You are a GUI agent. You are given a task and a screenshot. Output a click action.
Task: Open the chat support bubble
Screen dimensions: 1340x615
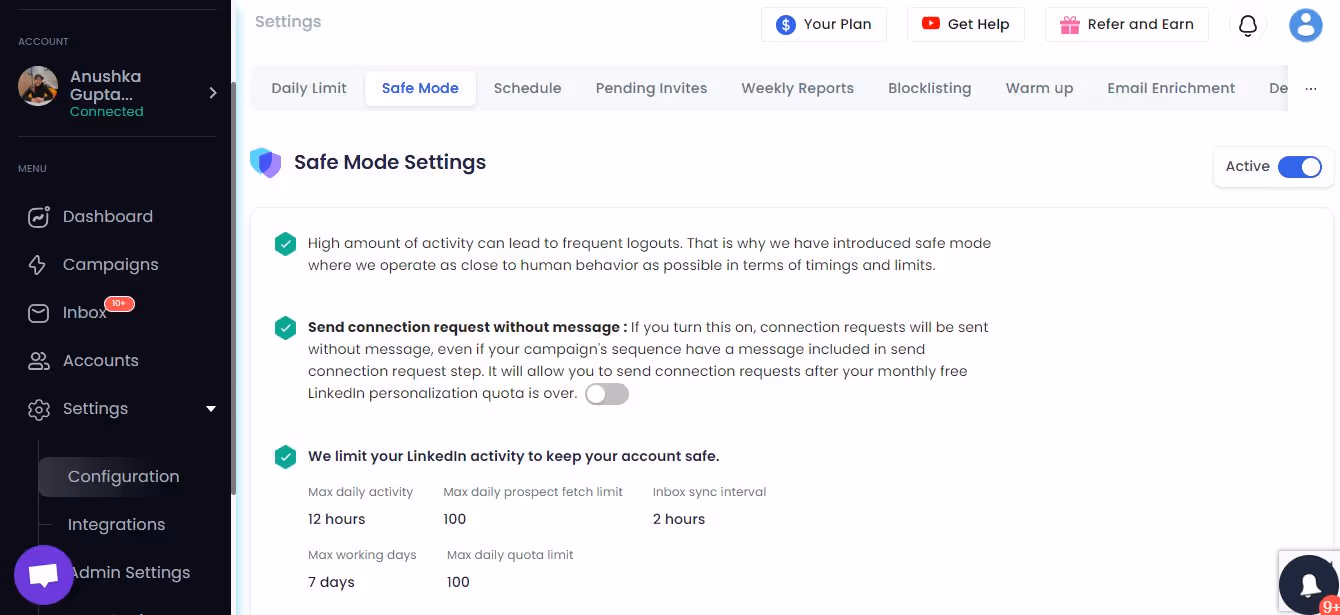(x=44, y=574)
